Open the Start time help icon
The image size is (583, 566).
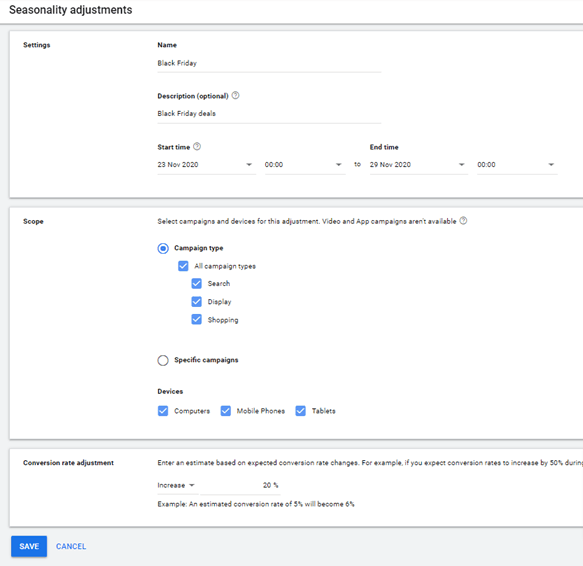[x=197, y=147]
